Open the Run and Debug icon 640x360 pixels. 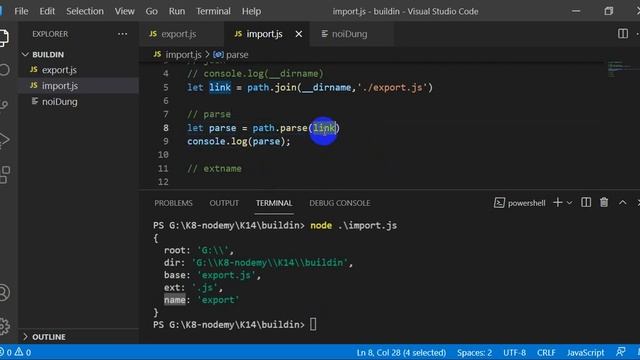point(4,140)
